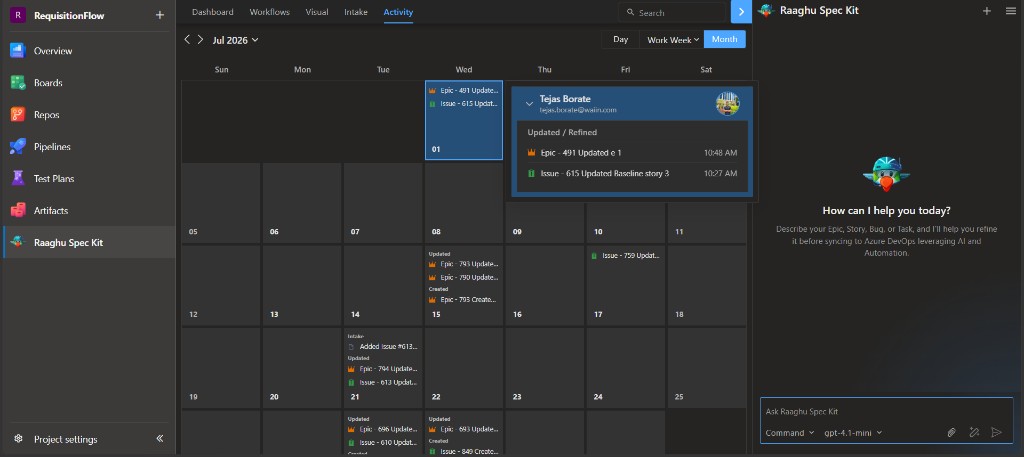Click the RequisitionFlow project avatar
Image resolution: width=1024 pixels, height=457 pixels.
coord(18,15)
